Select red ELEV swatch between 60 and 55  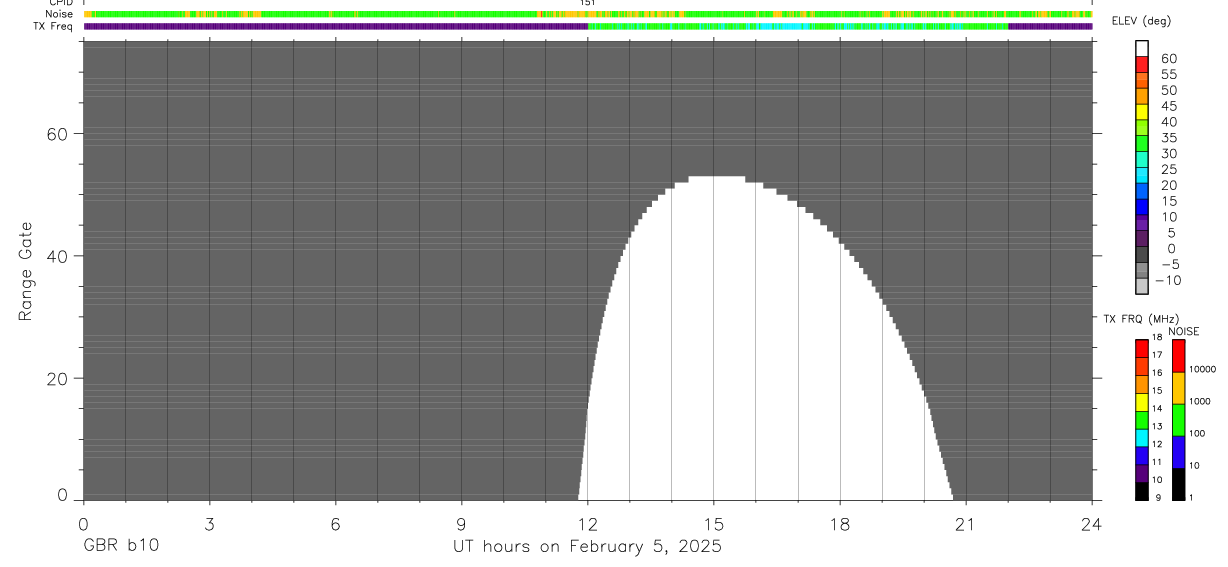tap(1142, 65)
